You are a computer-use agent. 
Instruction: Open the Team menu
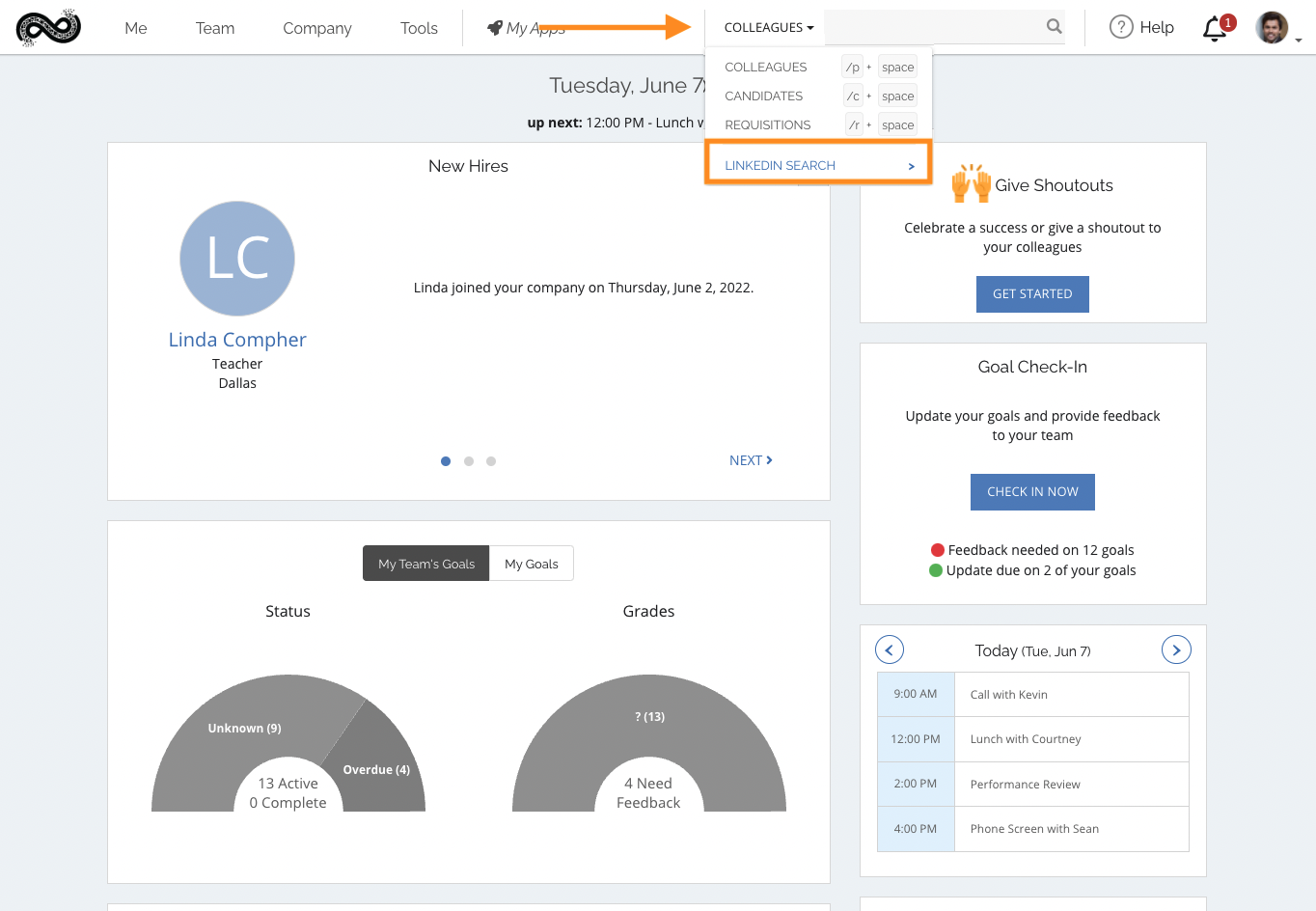pyautogui.click(x=215, y=28)
